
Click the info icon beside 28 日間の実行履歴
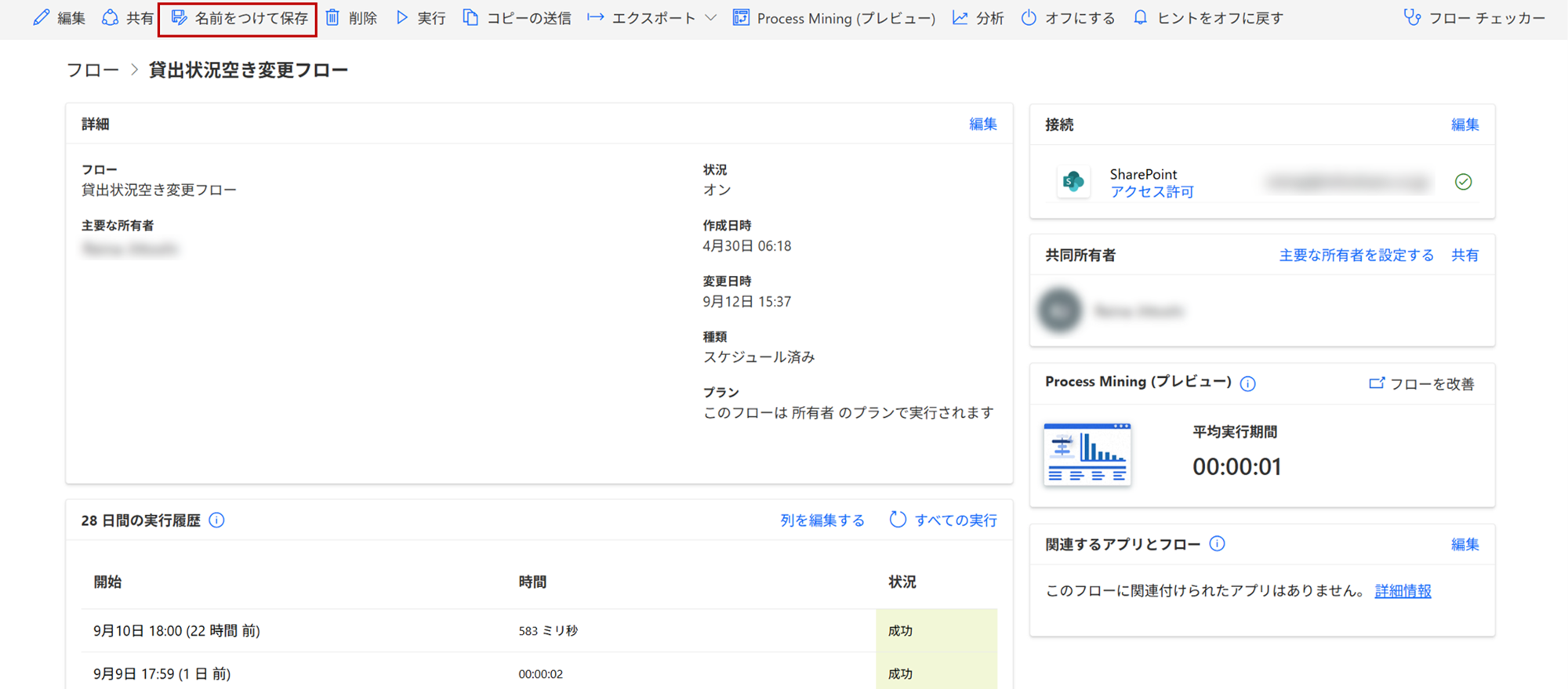point(217,520)
